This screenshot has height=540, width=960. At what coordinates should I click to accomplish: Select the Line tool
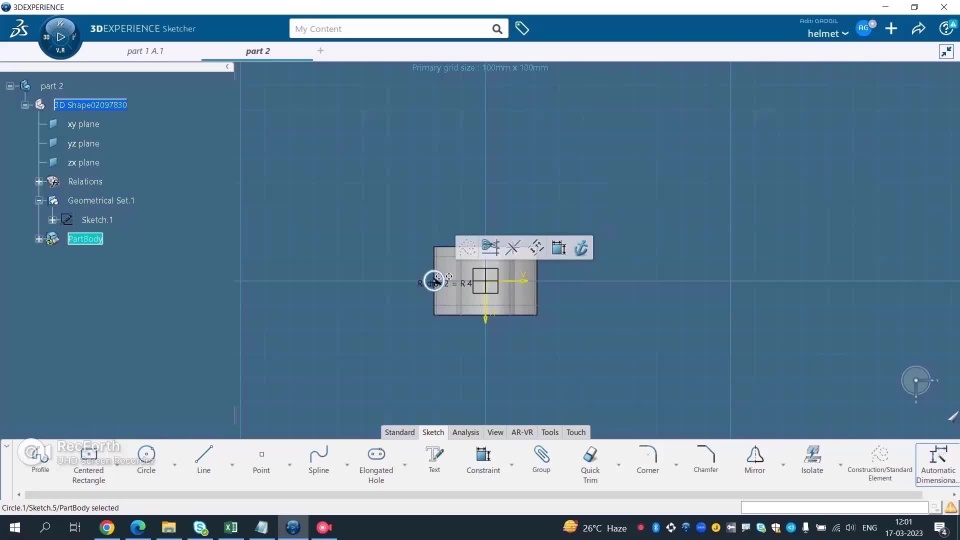pyautogui.click(x=204, y=460)
